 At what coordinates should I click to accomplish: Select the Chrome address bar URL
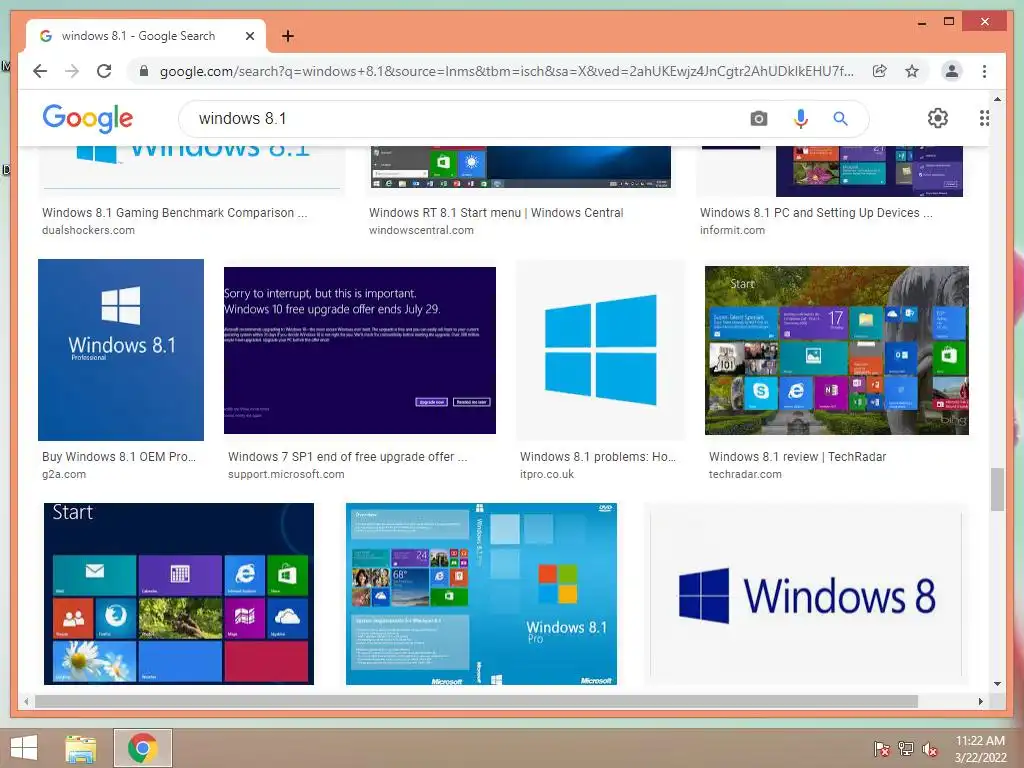506,71
